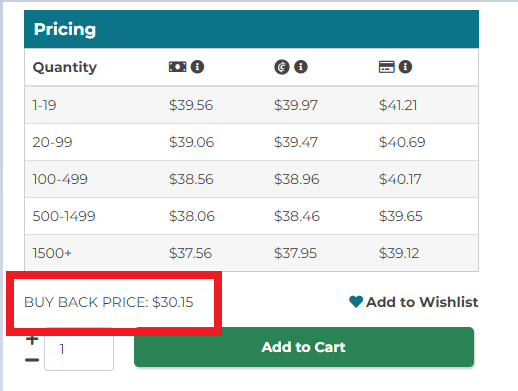Click the Add to Wishlist link
The height and width of the screenshot is (391, 518).
point(413,302)
